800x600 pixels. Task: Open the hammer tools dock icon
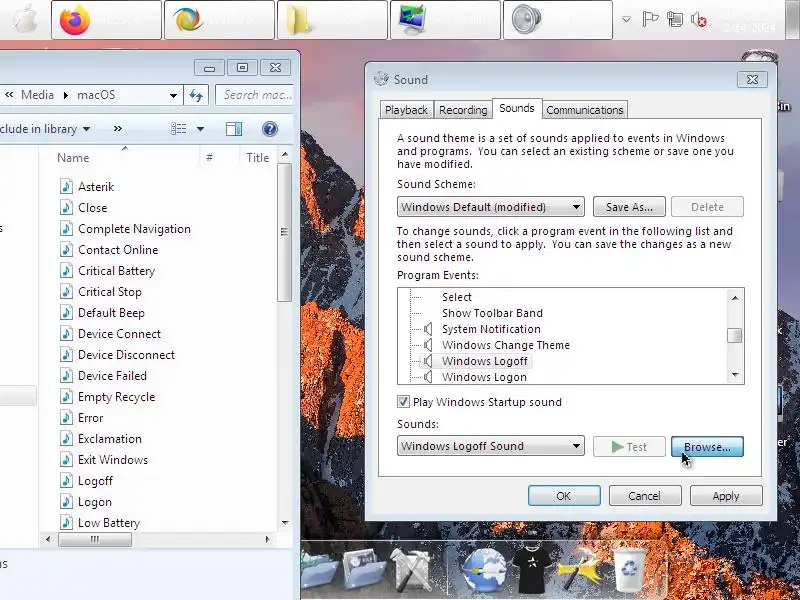[x=579, y=570]
